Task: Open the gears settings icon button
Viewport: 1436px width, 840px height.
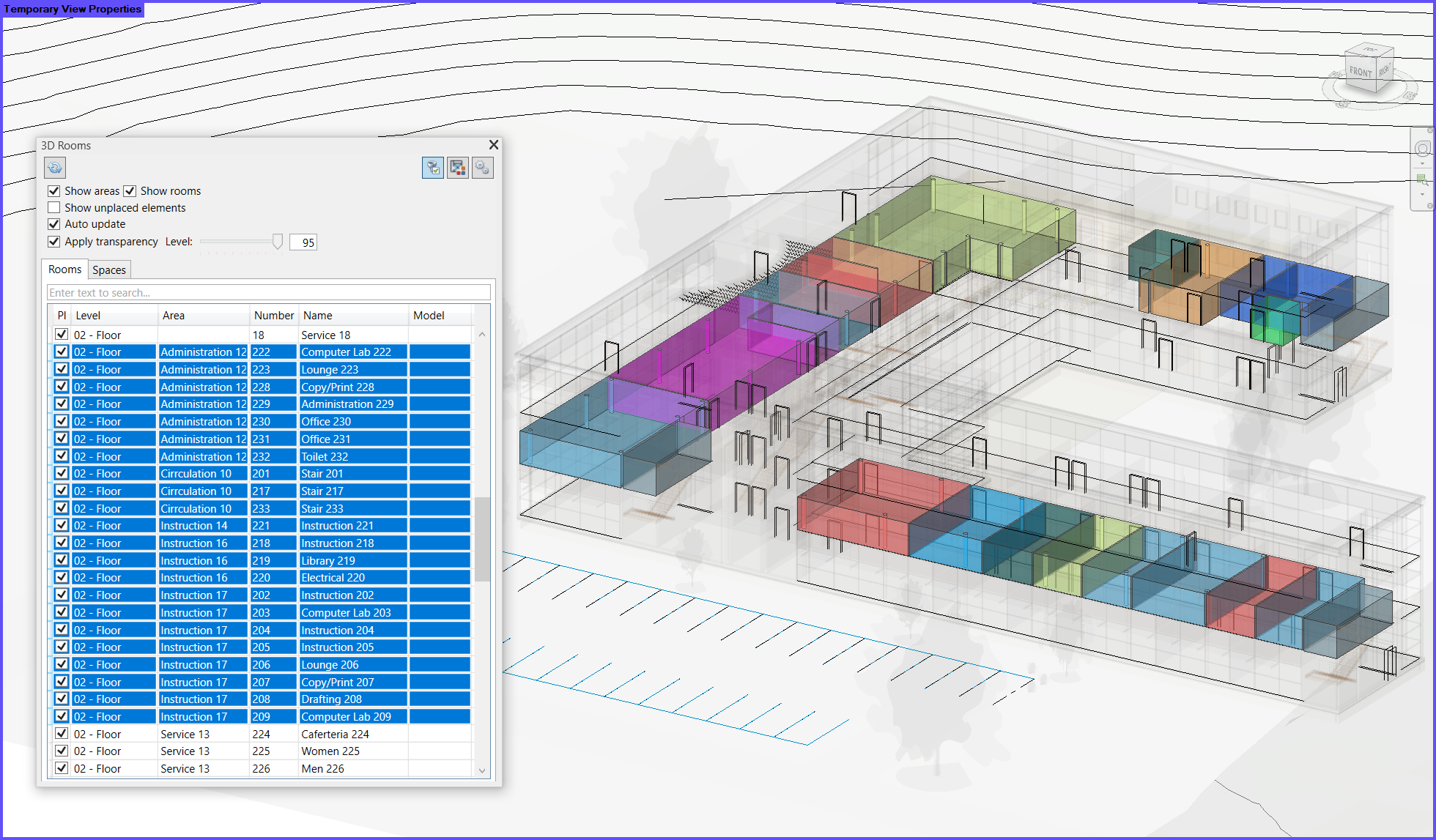Action: (482, 168)
